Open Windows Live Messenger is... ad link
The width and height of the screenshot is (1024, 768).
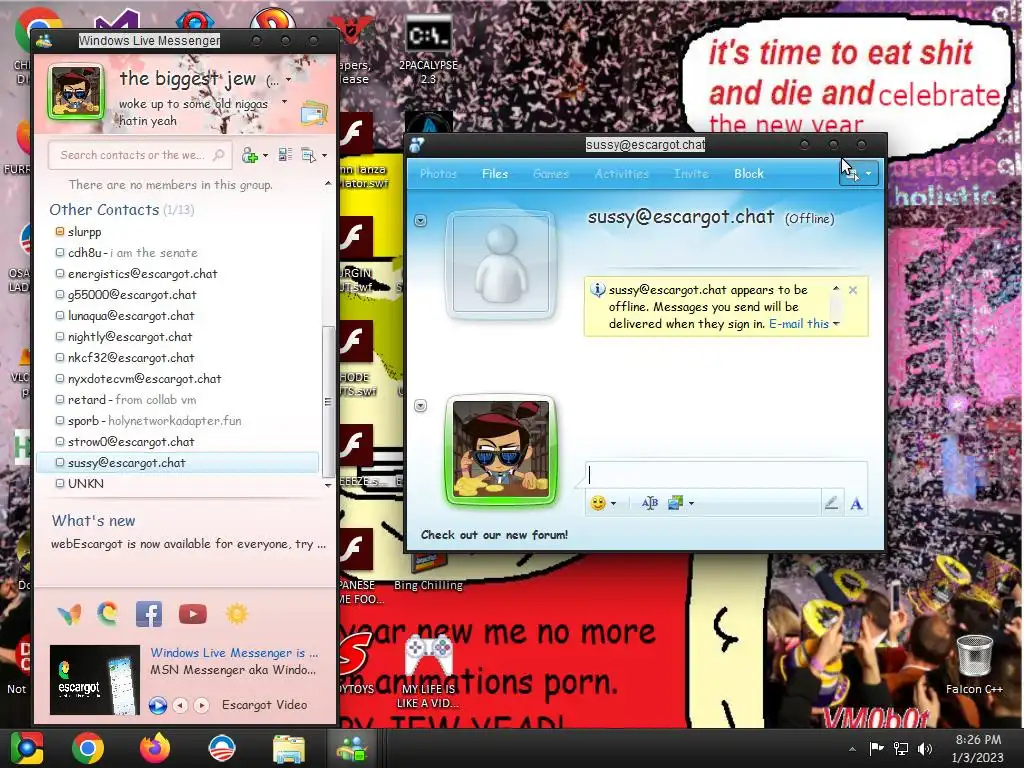(234, 652)
